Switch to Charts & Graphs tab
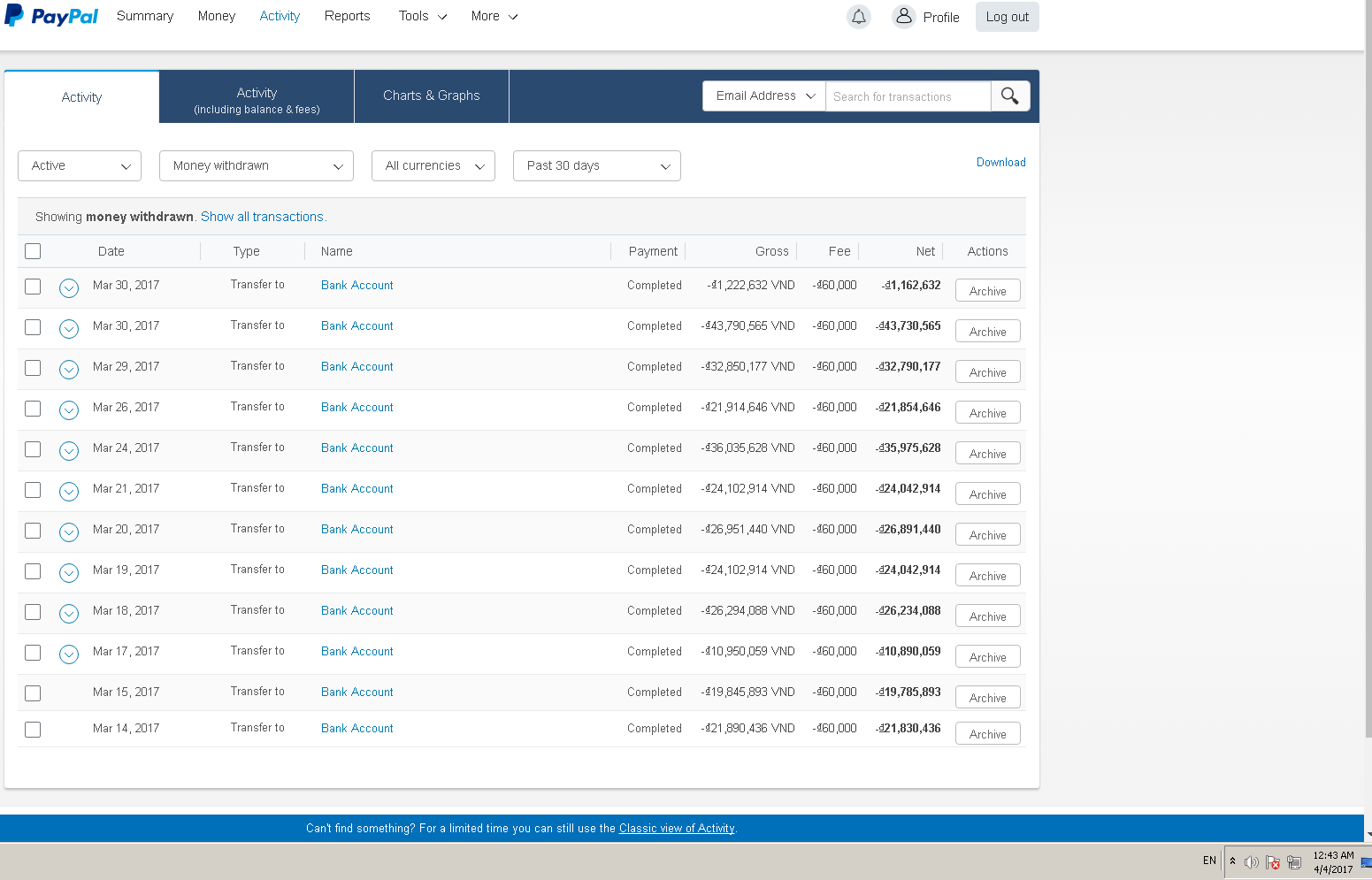Viewport: 1372px width, 880px height. [432, 96]
